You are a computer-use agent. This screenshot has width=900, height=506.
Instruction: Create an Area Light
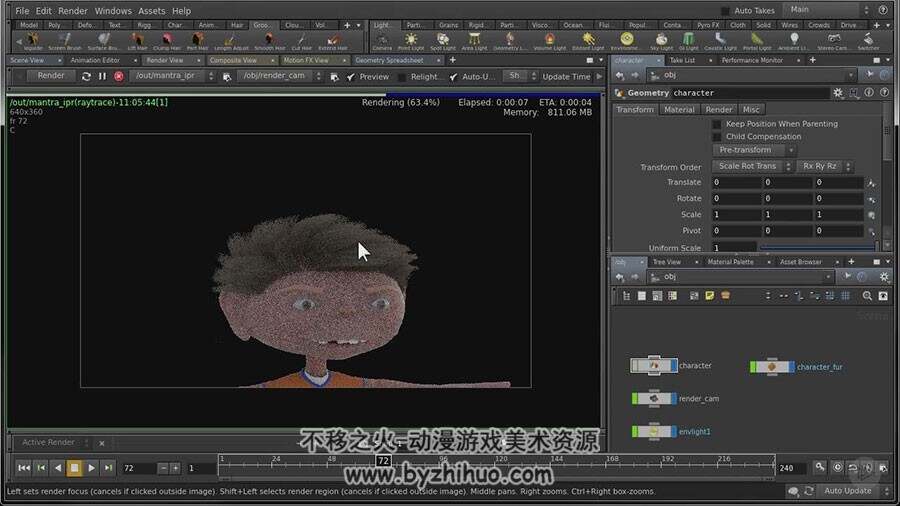(474, 41)
